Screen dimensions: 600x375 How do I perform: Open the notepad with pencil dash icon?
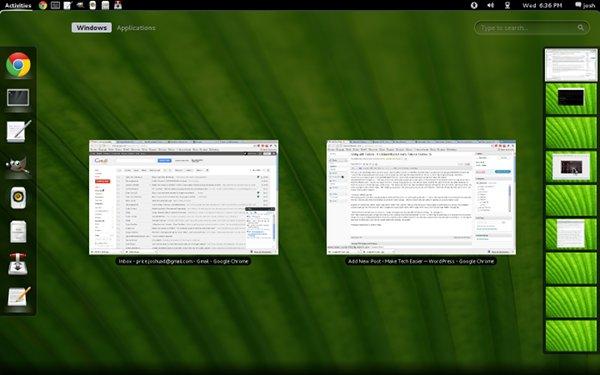(x=18, y=297)
